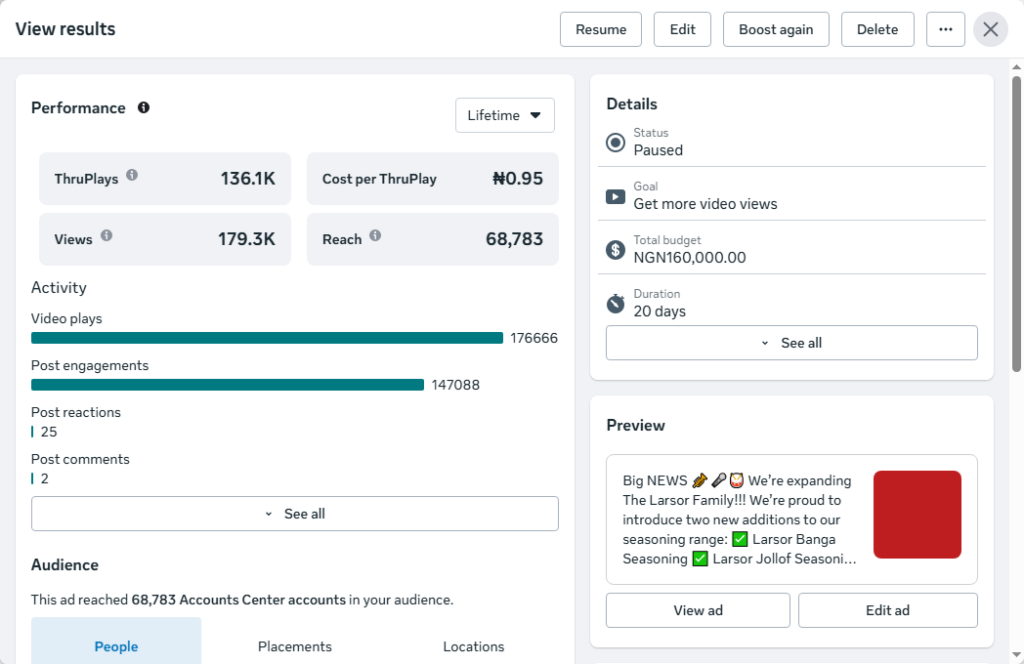Click the Resume button
Image resolution: width=1024 pixels, height=664 pixels.
click(x=601, y=29)
